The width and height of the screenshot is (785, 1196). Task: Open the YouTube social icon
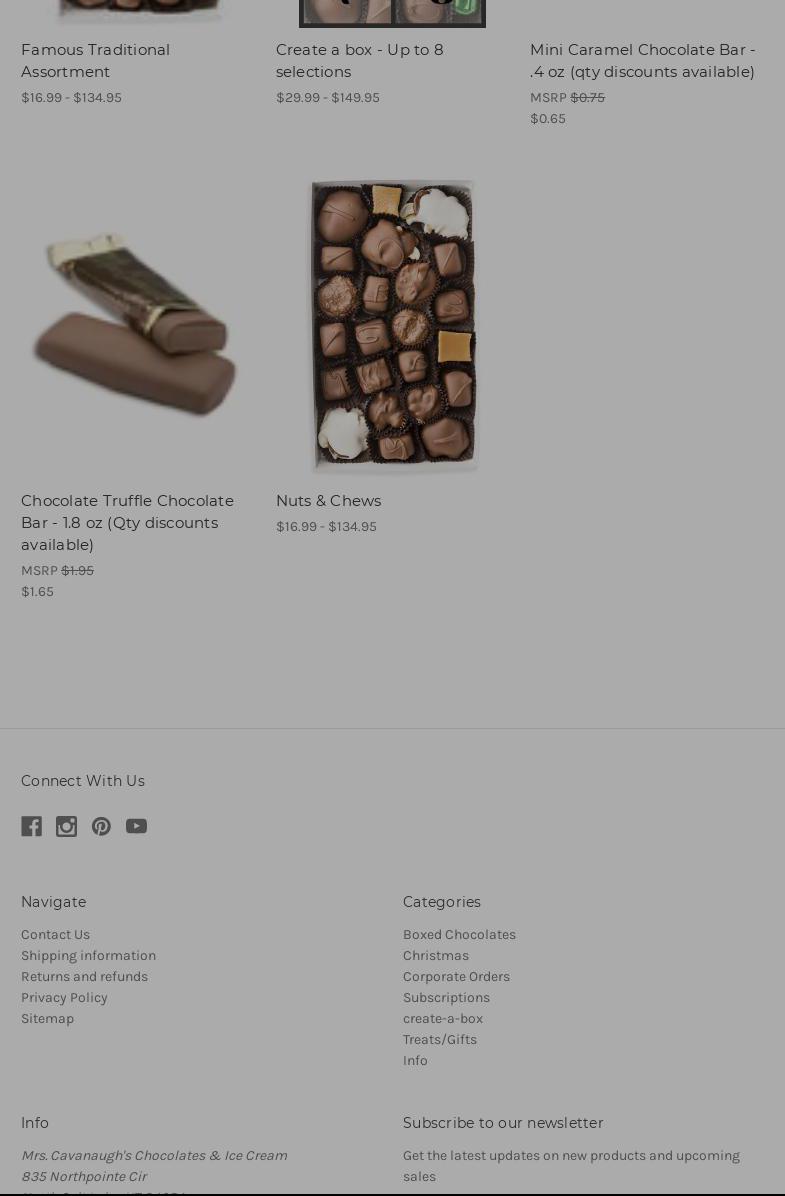click(137, 826)
